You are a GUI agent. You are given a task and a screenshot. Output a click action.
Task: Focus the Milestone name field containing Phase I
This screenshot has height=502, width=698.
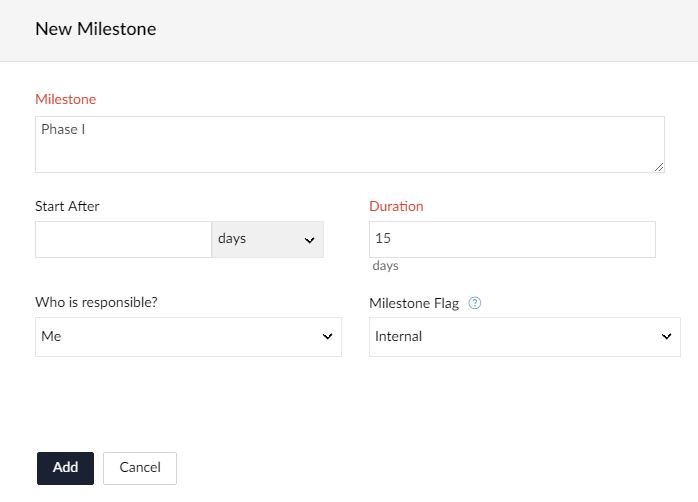349,145
